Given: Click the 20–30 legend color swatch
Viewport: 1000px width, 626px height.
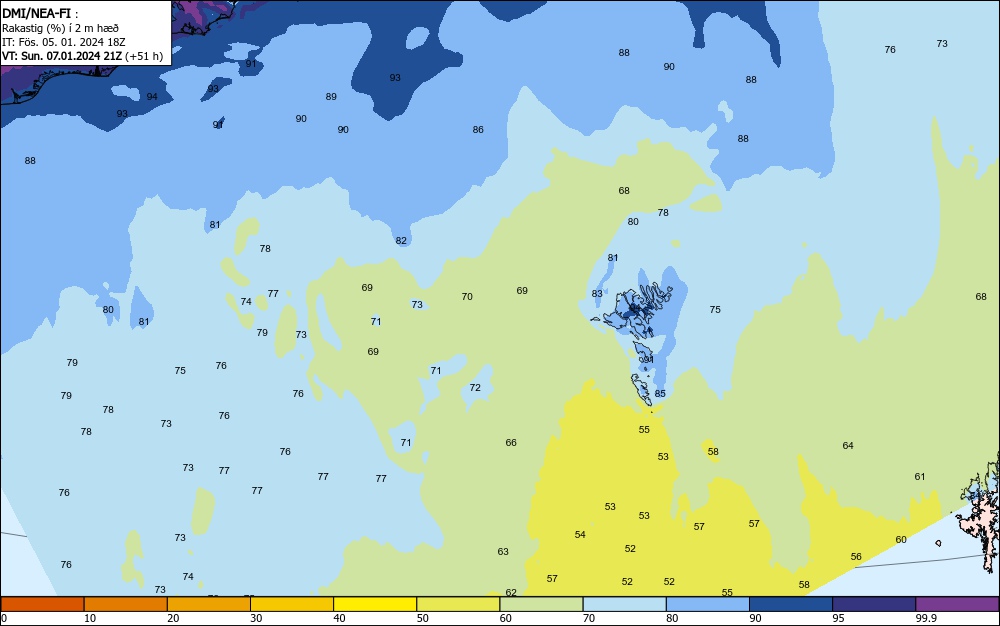Looking at the screenshot, I should [x=209, y=604].
